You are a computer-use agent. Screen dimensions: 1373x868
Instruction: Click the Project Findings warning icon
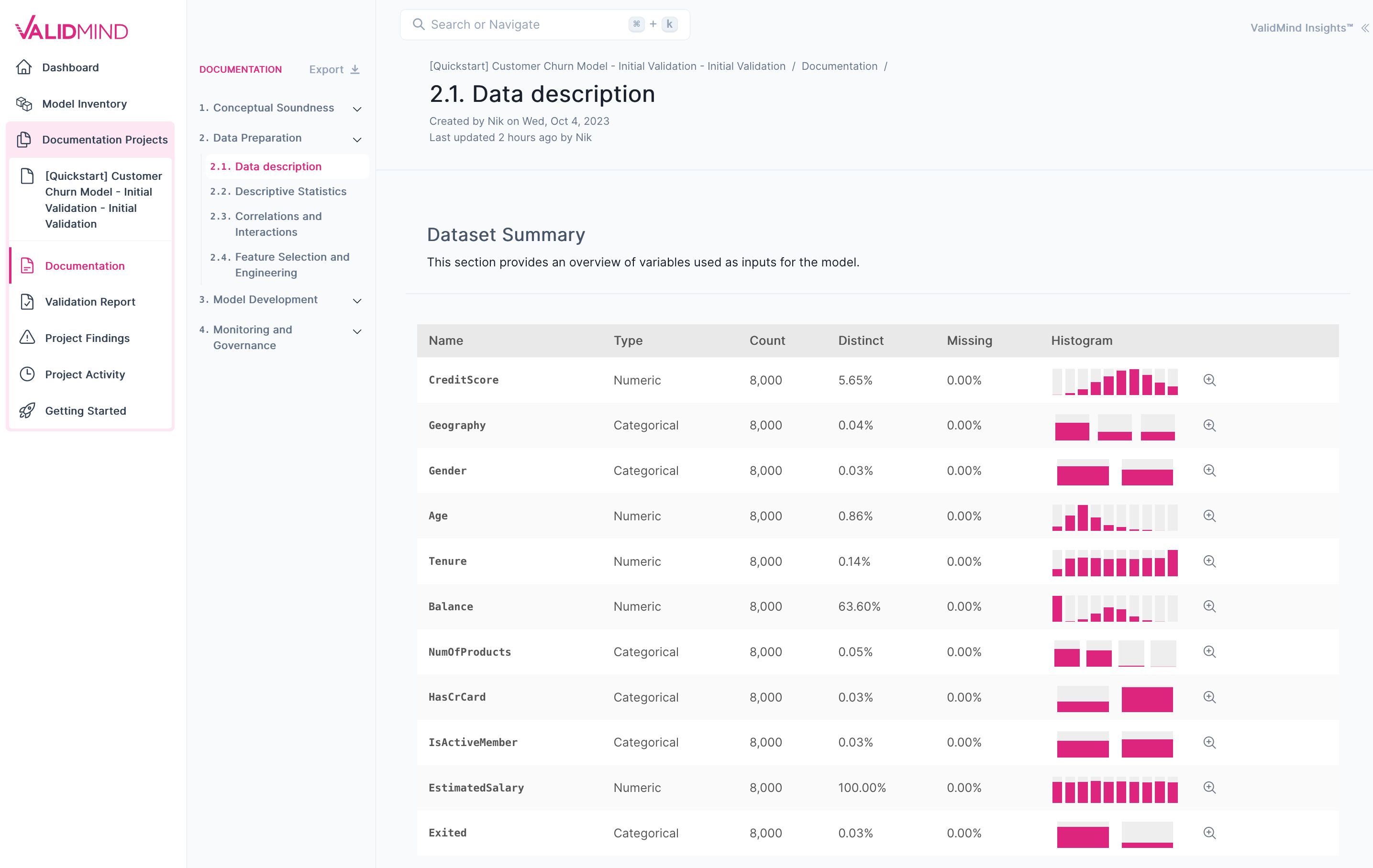click(x=27, y=338)
